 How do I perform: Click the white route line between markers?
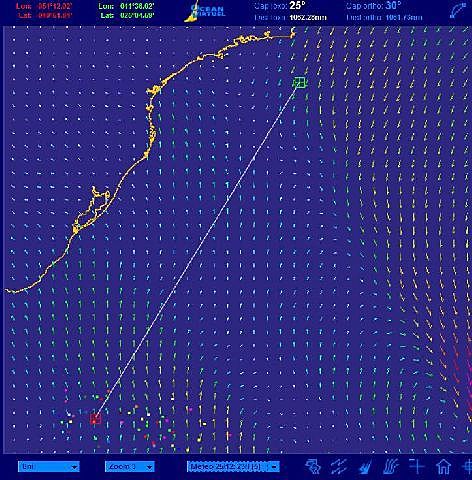[x=197, y=251]
